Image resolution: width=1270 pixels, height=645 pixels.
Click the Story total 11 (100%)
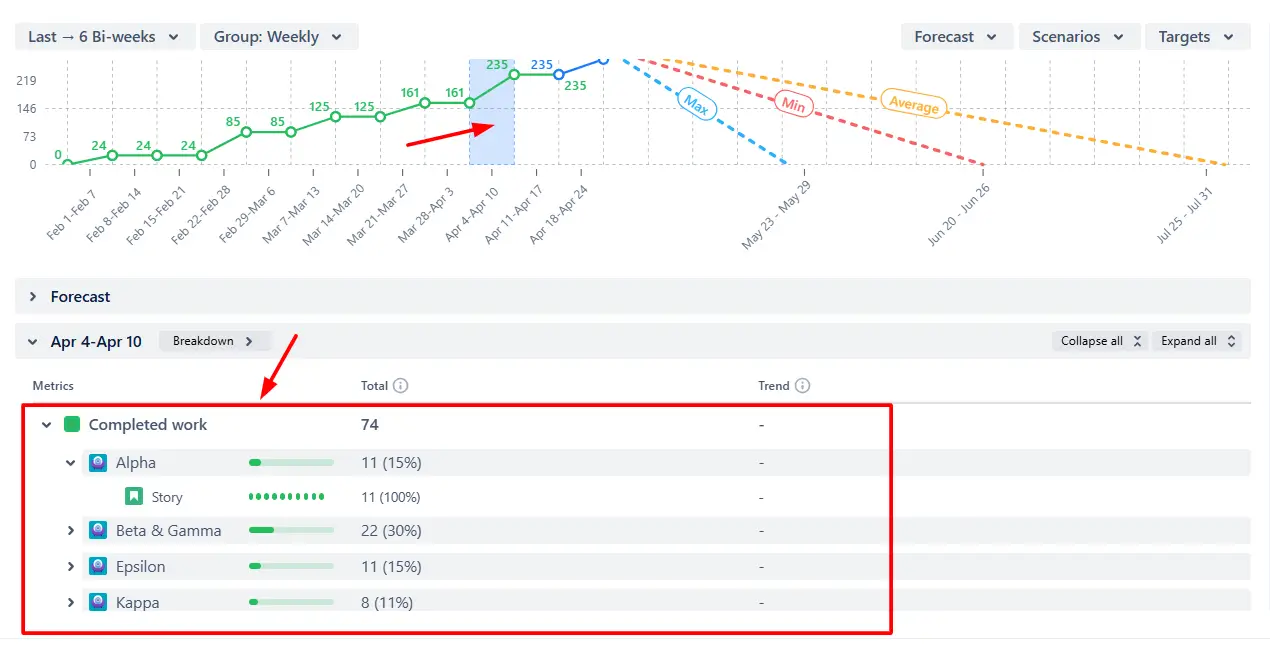point(390,497)
